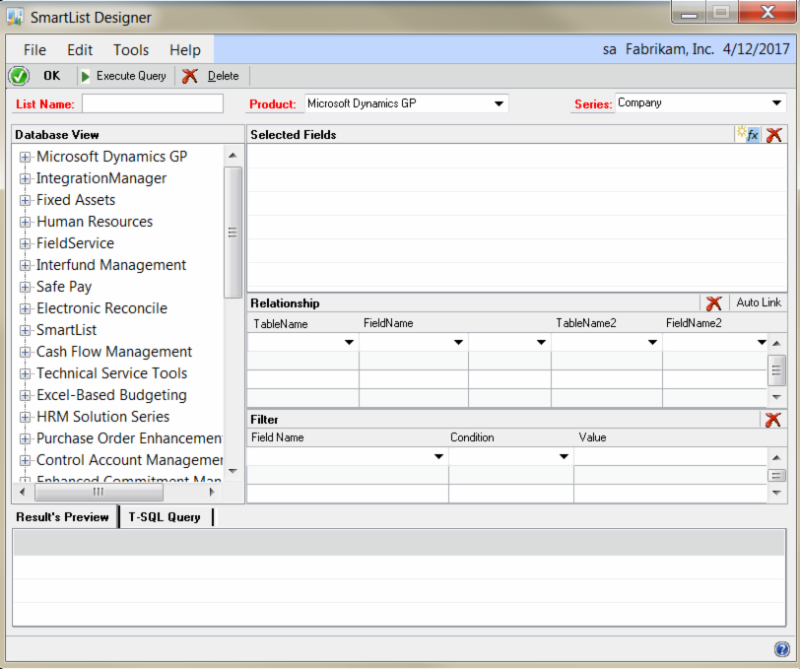
Task: Click the Filter Value field
Action: pyautogui.click(x=670, y=457)
